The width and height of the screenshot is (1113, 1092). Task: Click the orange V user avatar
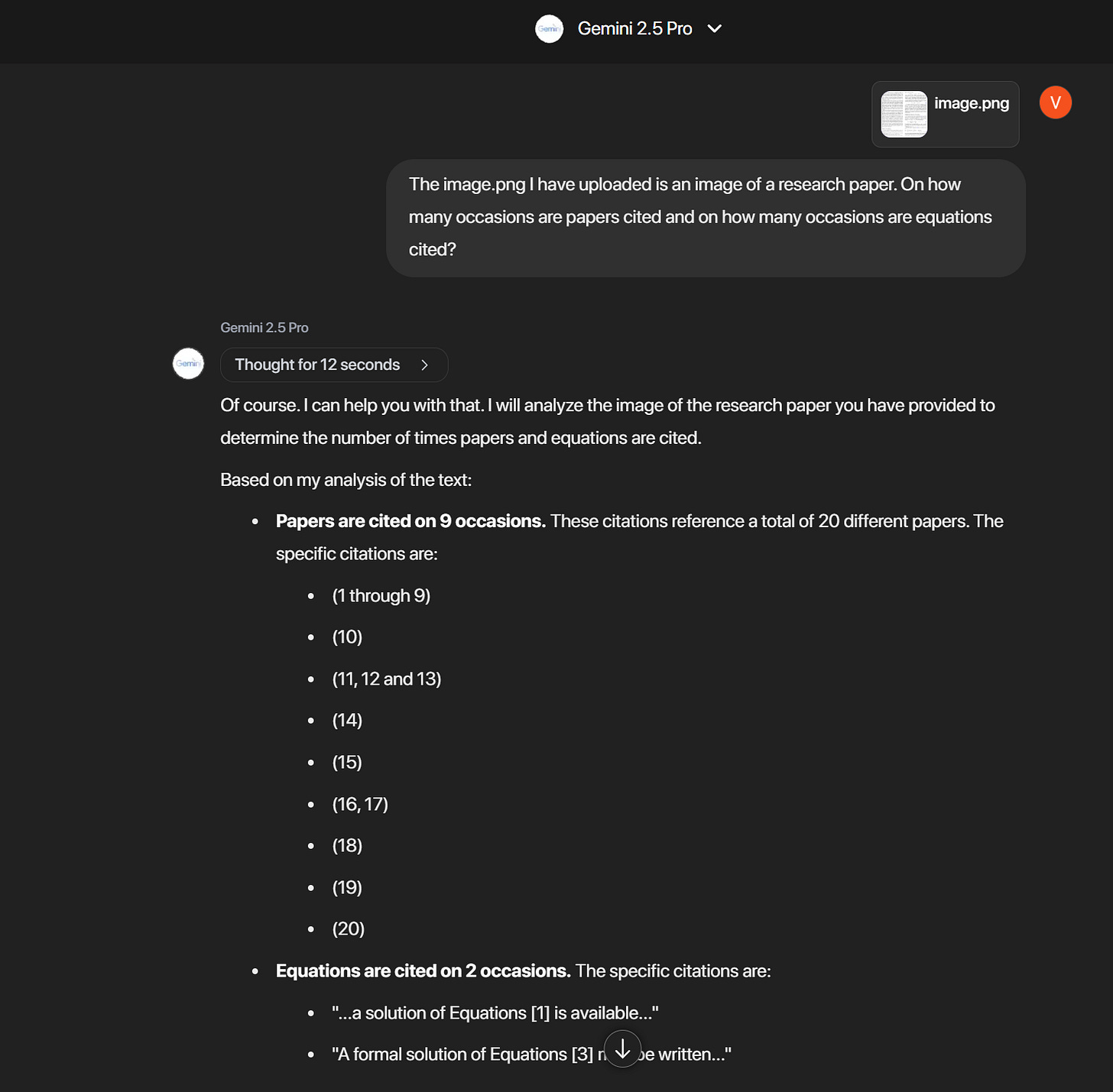(x=1055, y=102)
